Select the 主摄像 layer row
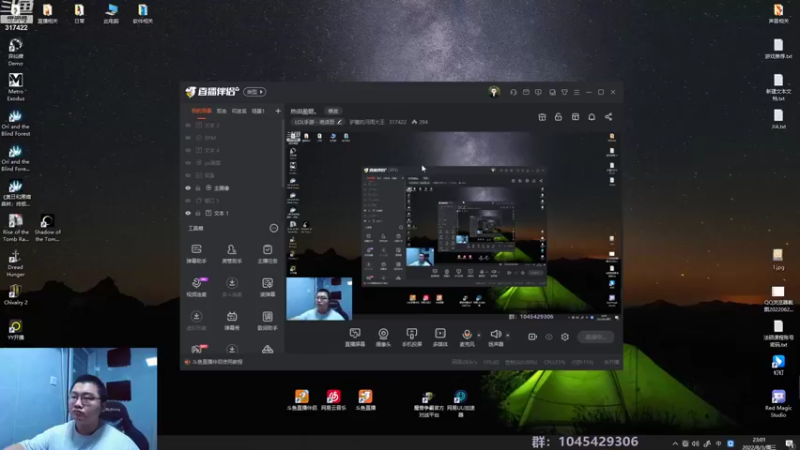The image size is (800, 450). (231, 188)
